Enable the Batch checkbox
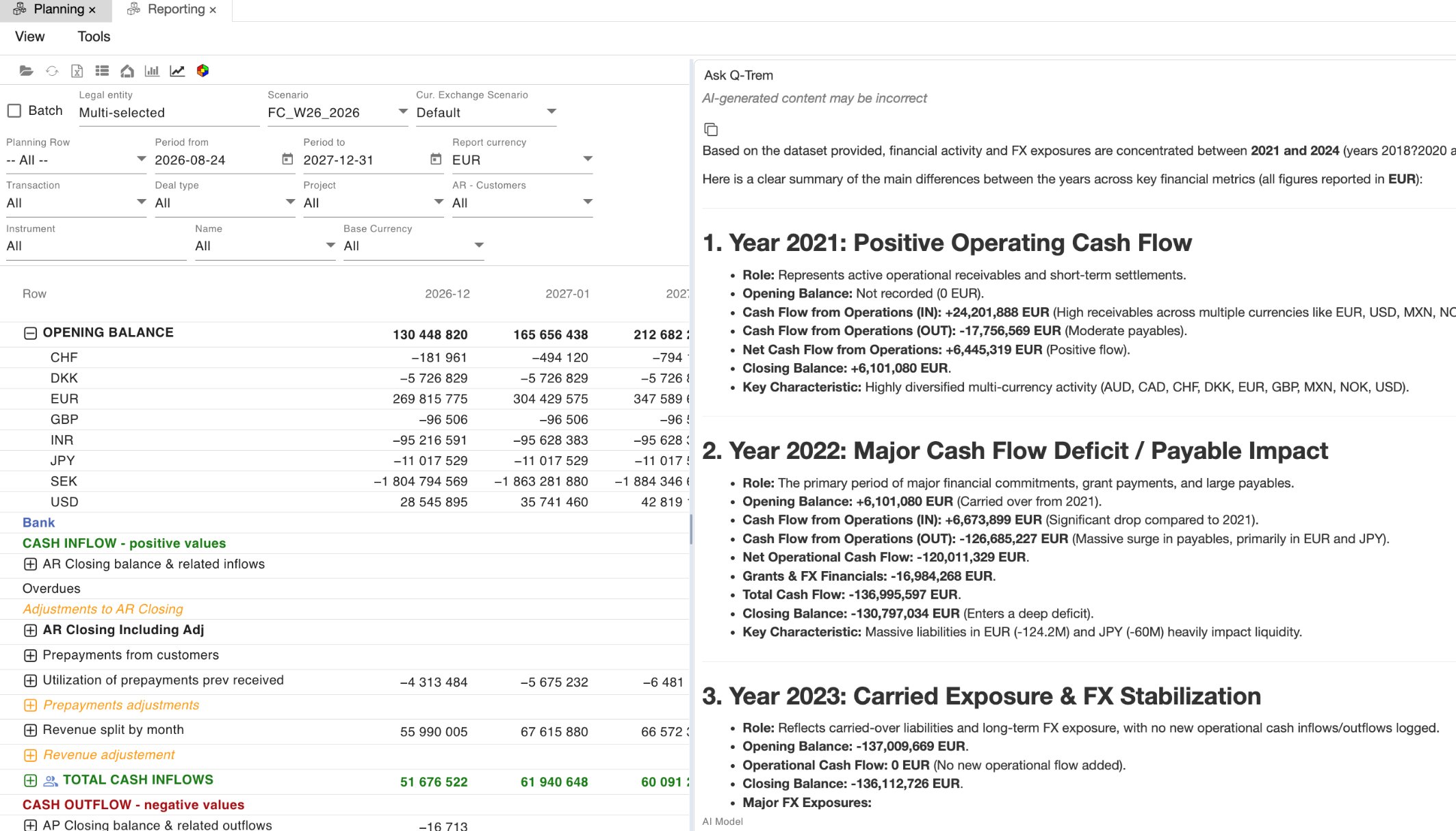The width and height of the screenshot is (1456, 831). [14, 110]
